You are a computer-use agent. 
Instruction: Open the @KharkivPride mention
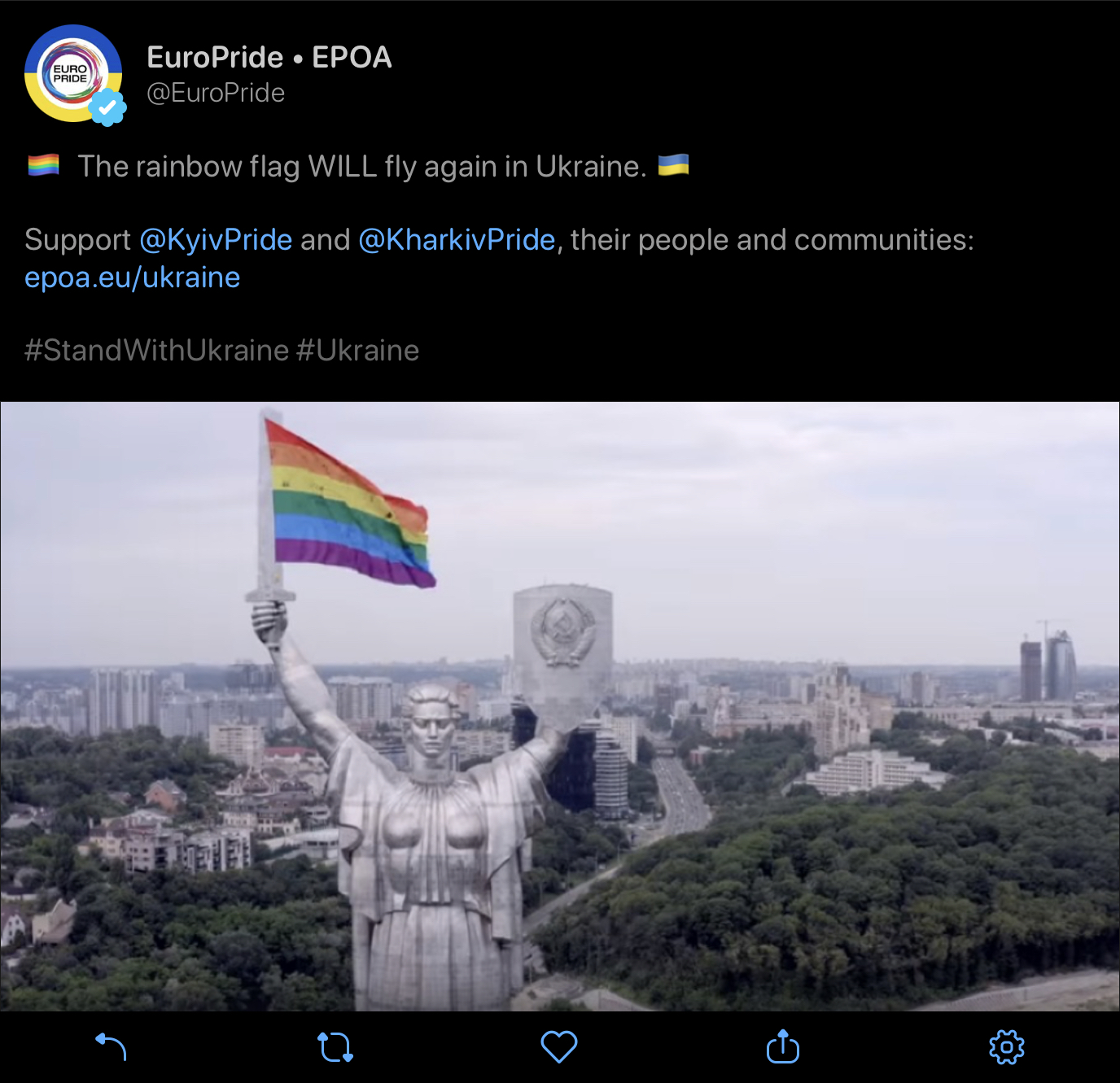(457, 240)
